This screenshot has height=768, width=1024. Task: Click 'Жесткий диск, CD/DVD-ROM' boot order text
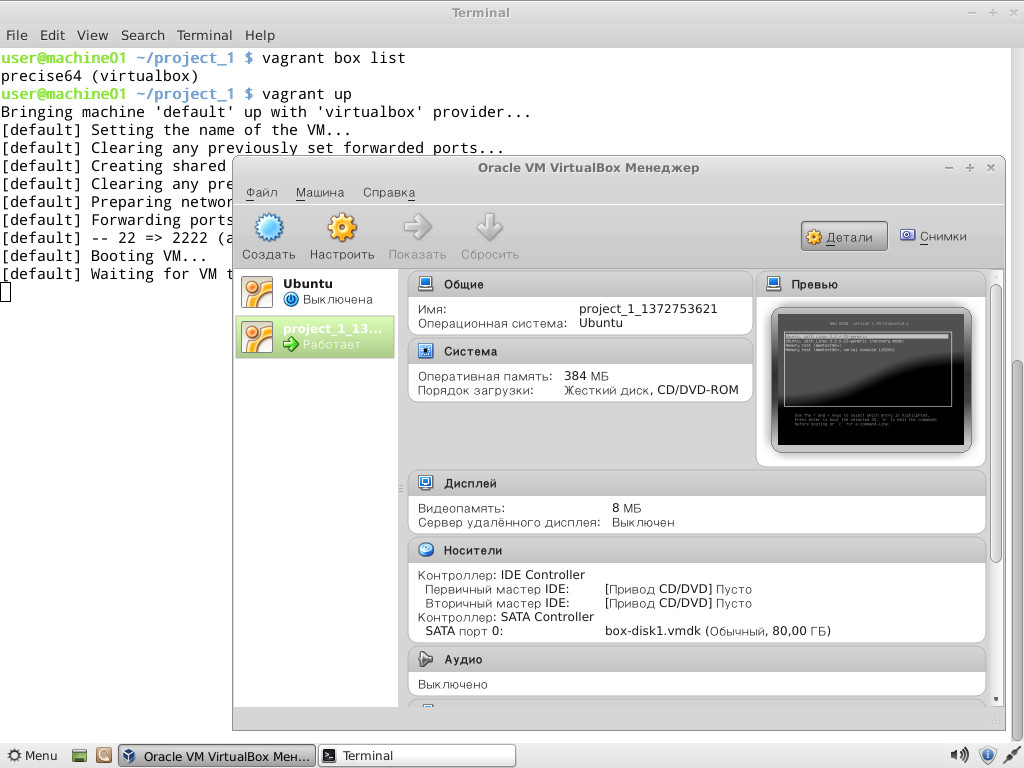(651, 391)
